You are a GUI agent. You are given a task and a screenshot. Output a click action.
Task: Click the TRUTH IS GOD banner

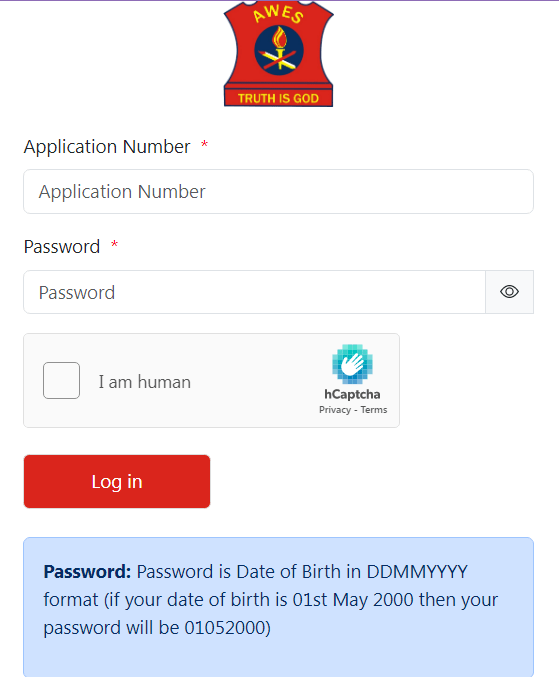click(278, 98)
